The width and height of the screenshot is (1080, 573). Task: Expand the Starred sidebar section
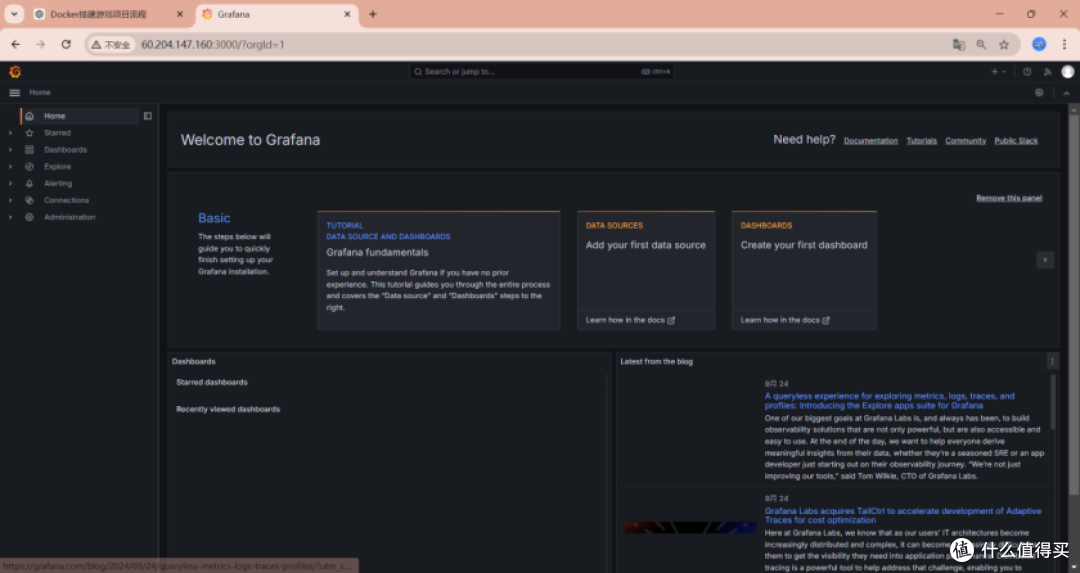(10, 133)
